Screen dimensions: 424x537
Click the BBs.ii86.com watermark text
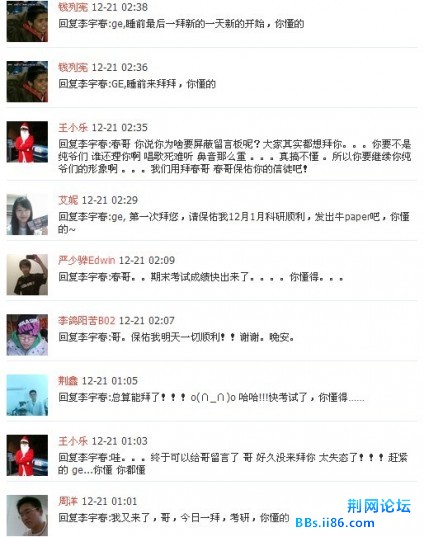coord(335,523)
